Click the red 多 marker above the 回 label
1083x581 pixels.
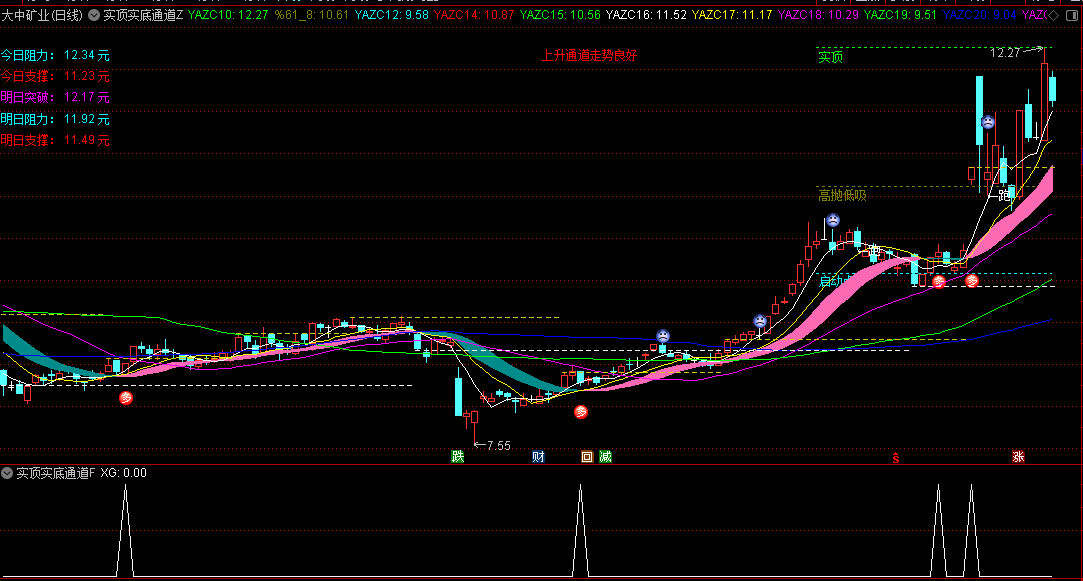tap(582, 412)
